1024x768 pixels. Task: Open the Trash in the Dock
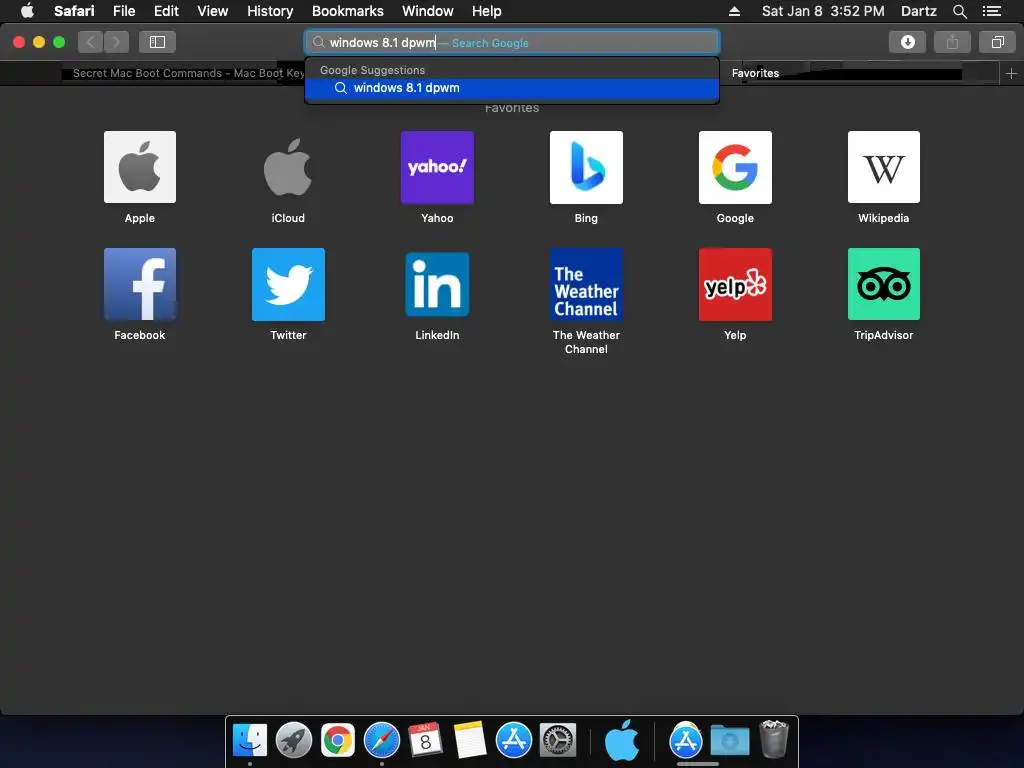(x=774, y=739)
